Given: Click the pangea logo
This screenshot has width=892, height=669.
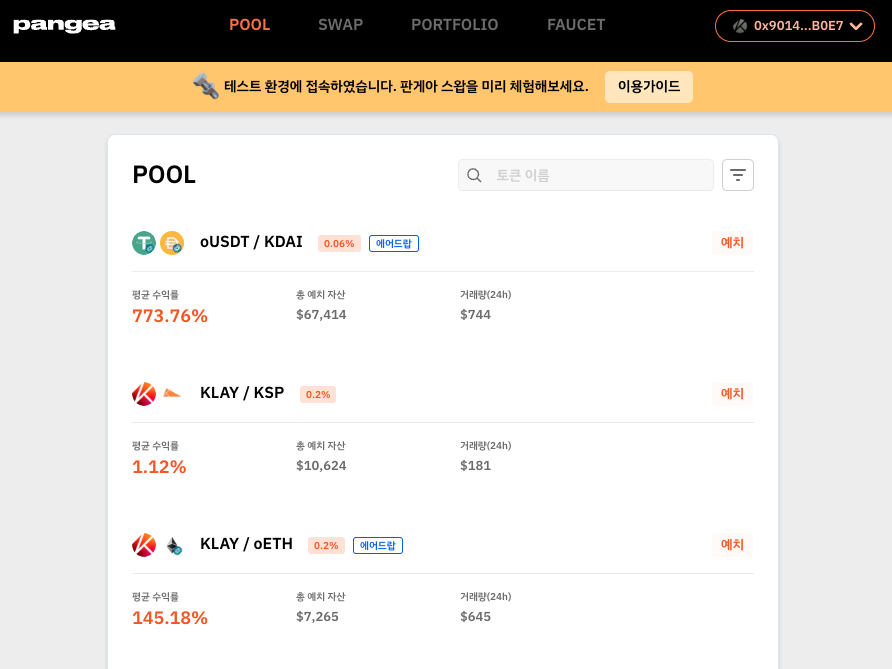Looking at the screenshot, I should 64,25.
